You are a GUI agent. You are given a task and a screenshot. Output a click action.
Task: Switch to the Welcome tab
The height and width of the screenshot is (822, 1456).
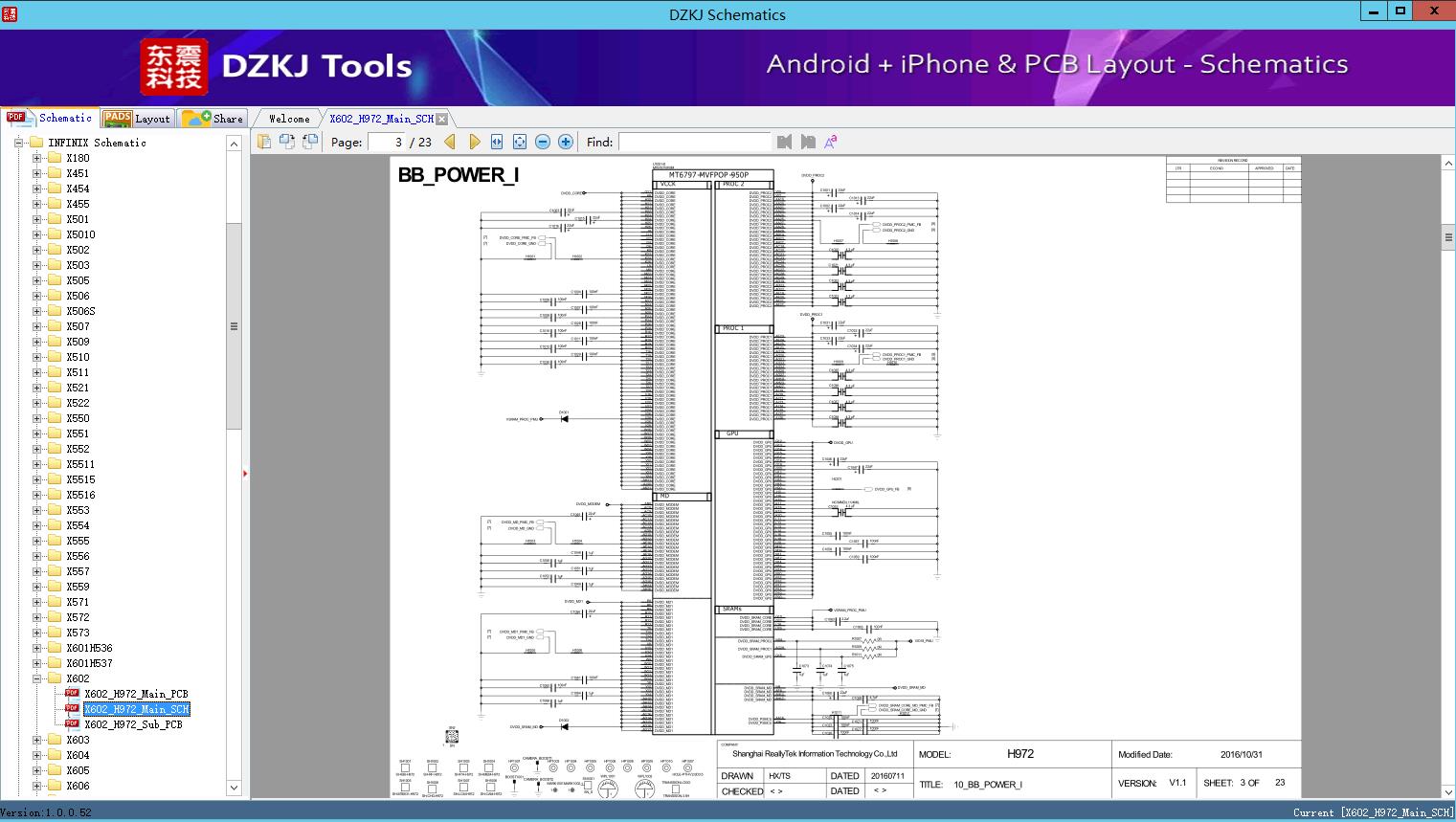click(x=288, y=119)
